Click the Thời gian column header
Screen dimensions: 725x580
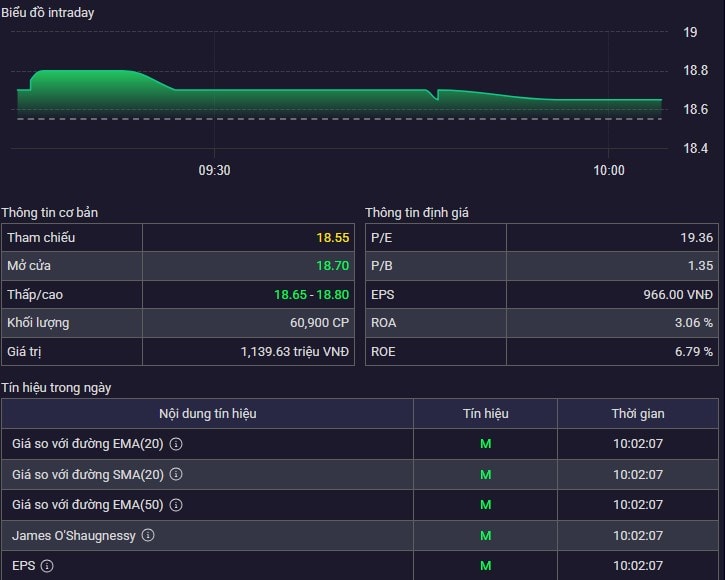coord(637,414)
